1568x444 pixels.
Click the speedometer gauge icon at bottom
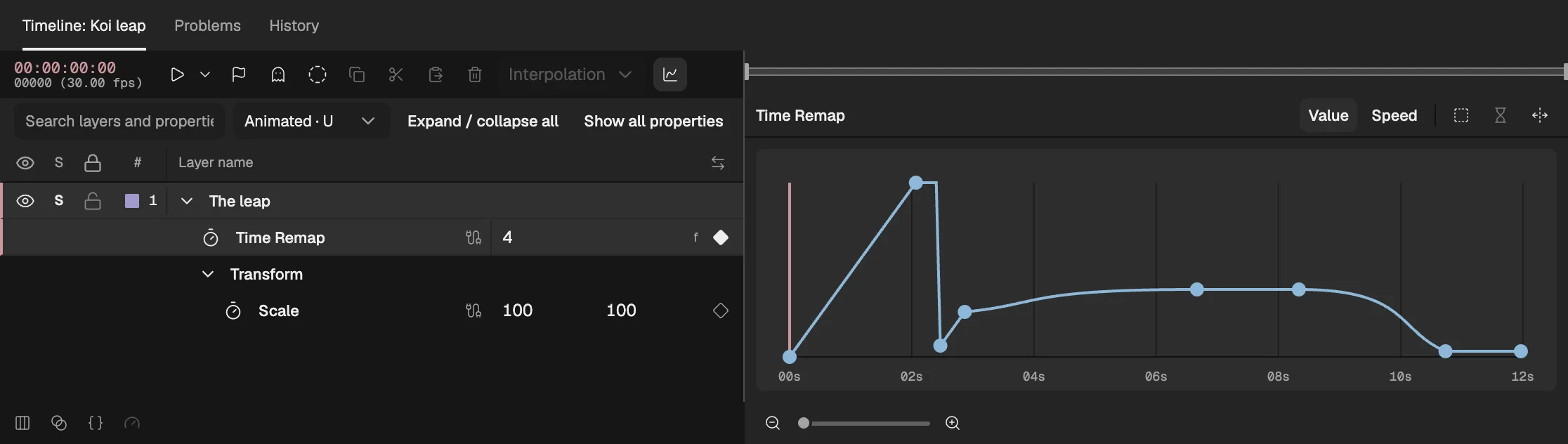coord(132,423)
